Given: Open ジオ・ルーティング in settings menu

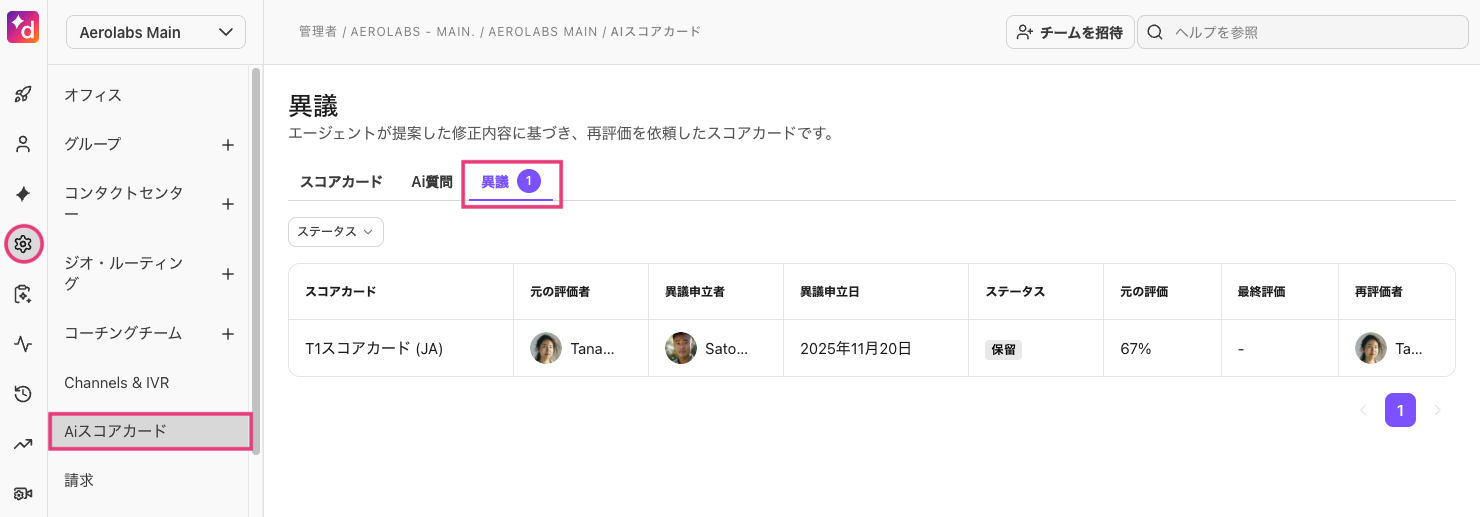Looking at the screenshot, I should (124, 273).
